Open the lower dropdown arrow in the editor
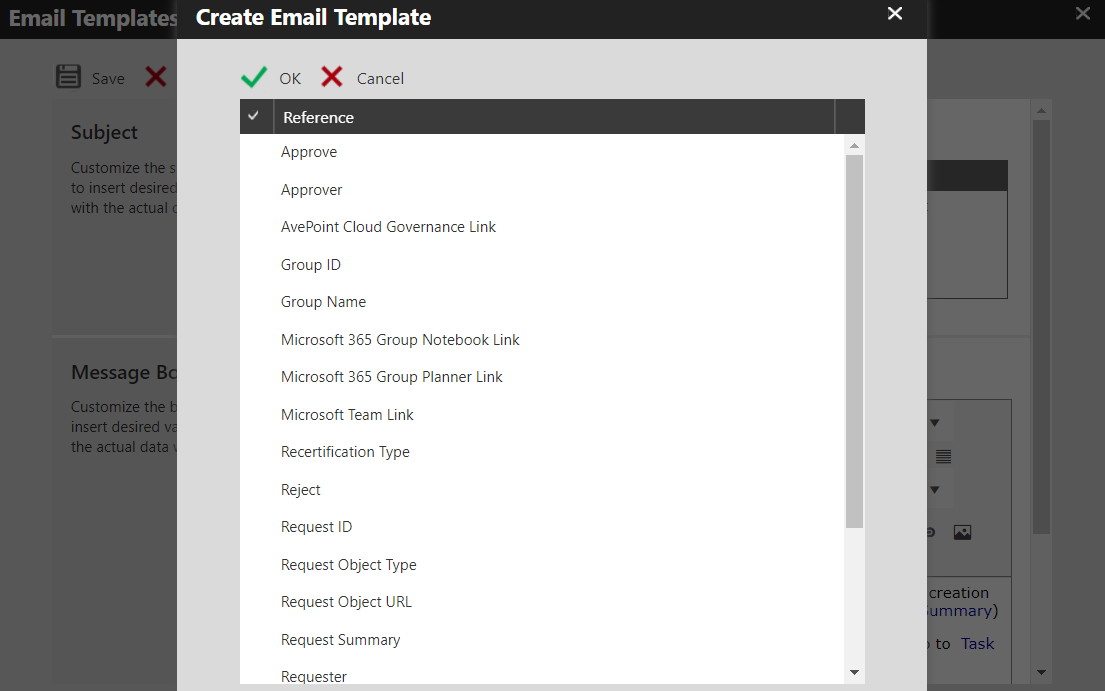 click(934, 490)
